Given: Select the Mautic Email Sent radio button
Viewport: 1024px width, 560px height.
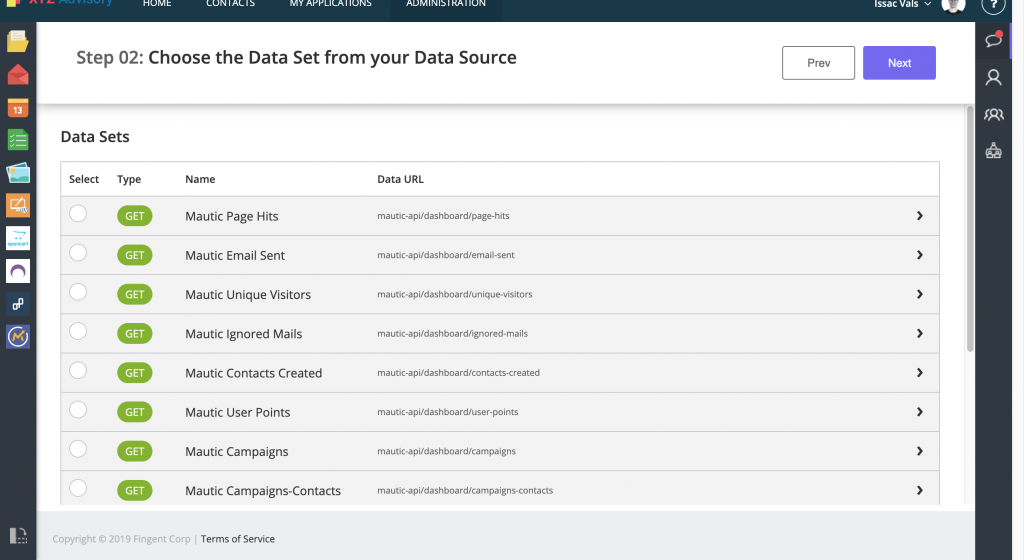Looking at the screenshot, I should (78, 253).
